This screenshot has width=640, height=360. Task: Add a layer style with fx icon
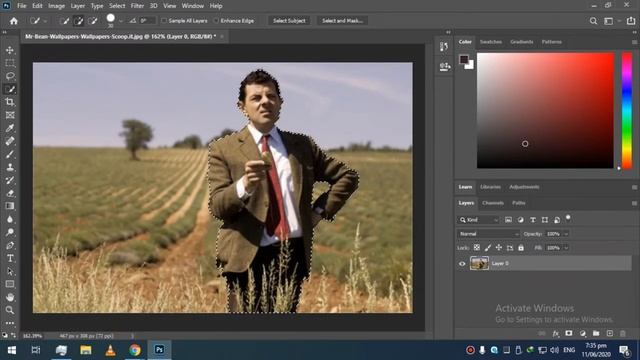pyautogui.click(x=556, y=333)
